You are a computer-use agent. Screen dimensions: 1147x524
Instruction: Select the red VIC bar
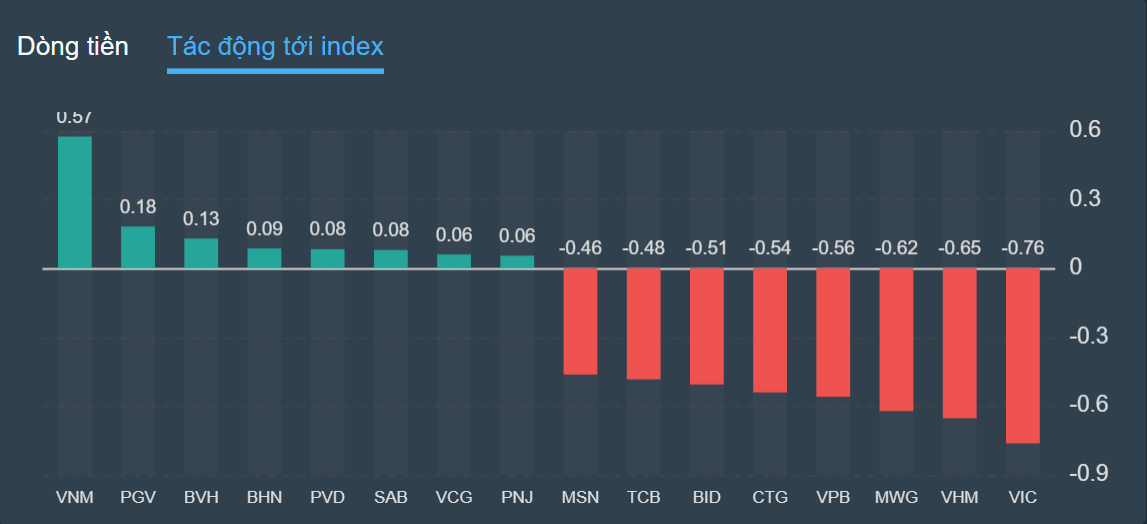[1023, 355]
